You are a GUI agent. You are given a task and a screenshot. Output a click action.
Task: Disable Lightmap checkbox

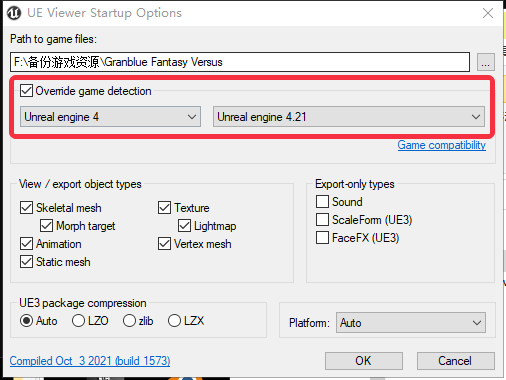pos(184,226)
